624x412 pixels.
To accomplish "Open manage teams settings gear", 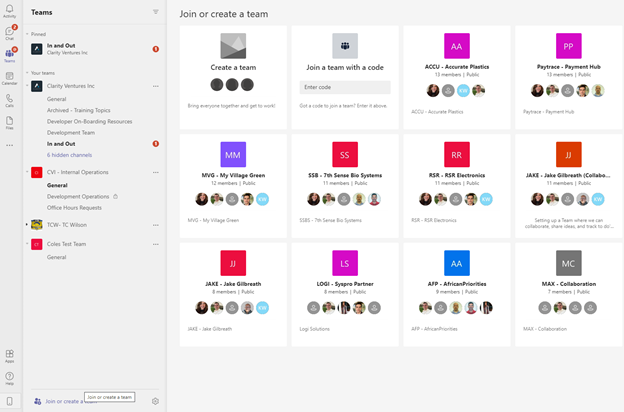I will (155, 401).
